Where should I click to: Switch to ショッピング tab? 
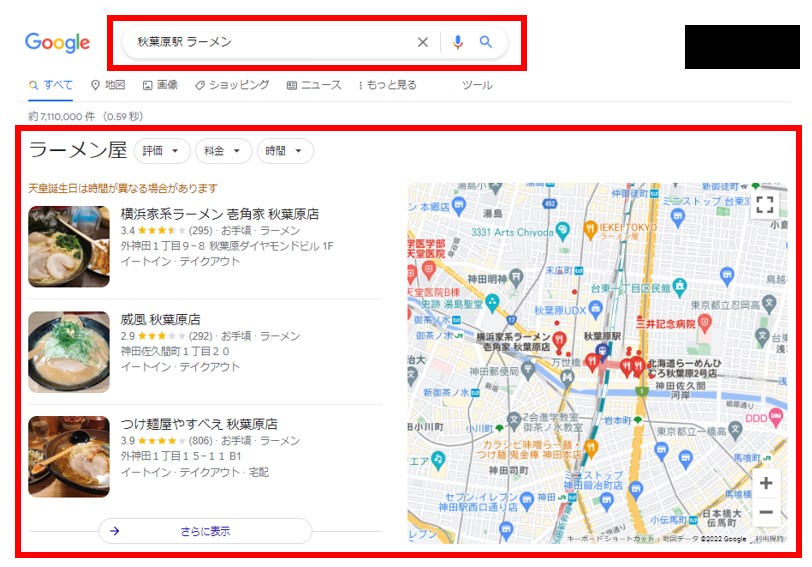tap(232, 85)
